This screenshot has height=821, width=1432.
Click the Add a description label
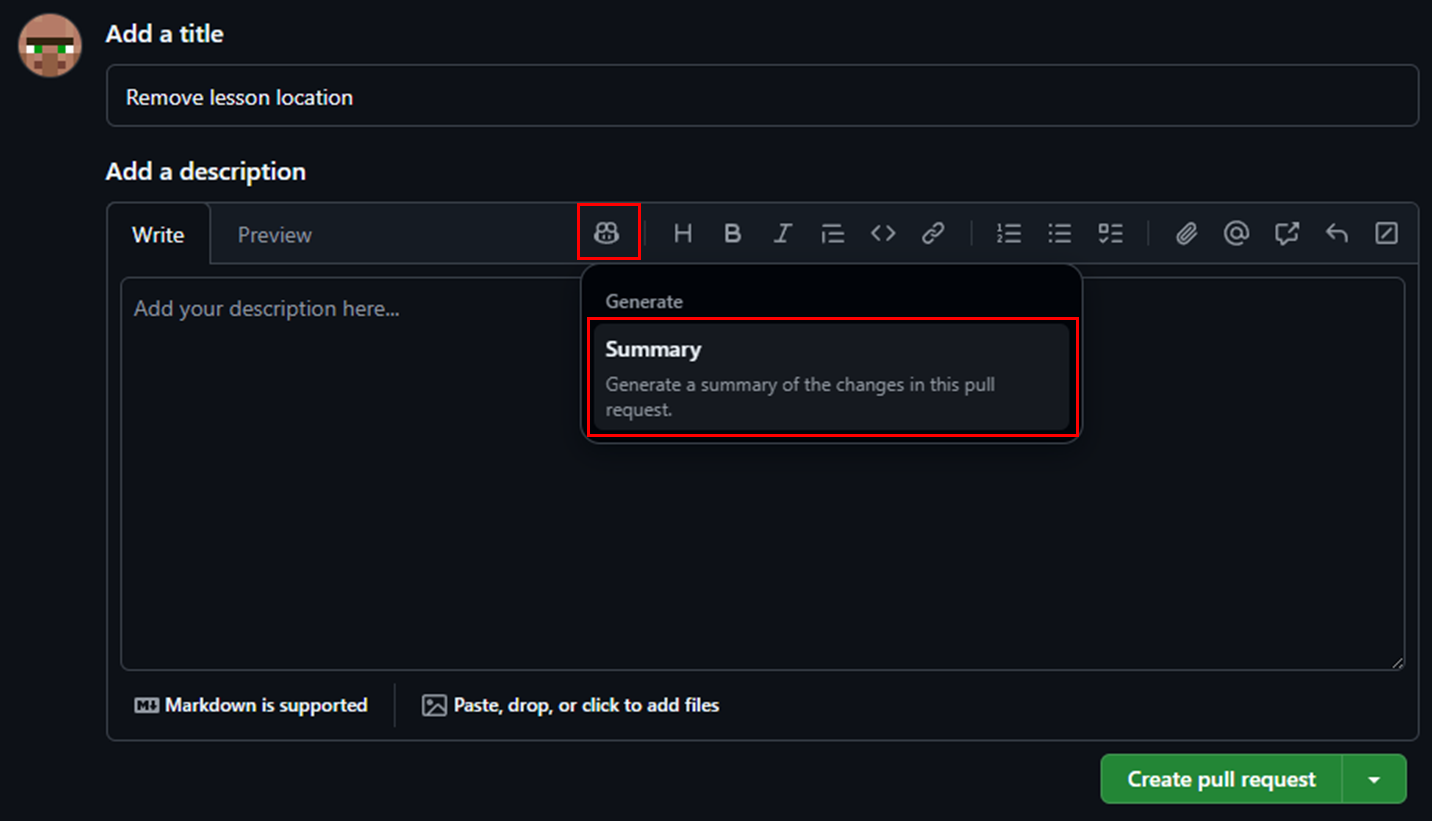[x=206, y=172]
